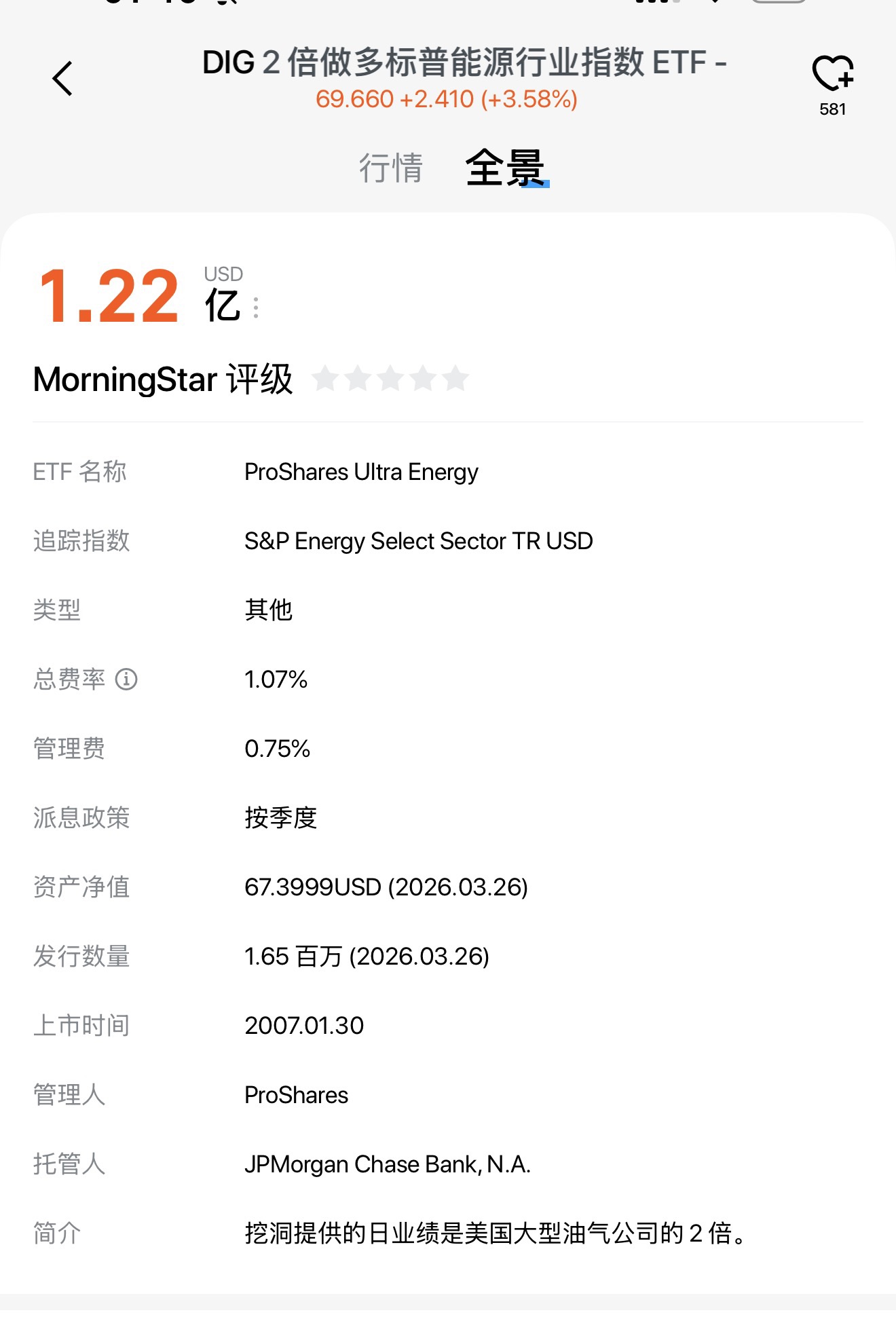This screenshot has height=1338, width=896.
Task: Tap the 1.22 亿 USD asset figure
Action: (109, 297)
